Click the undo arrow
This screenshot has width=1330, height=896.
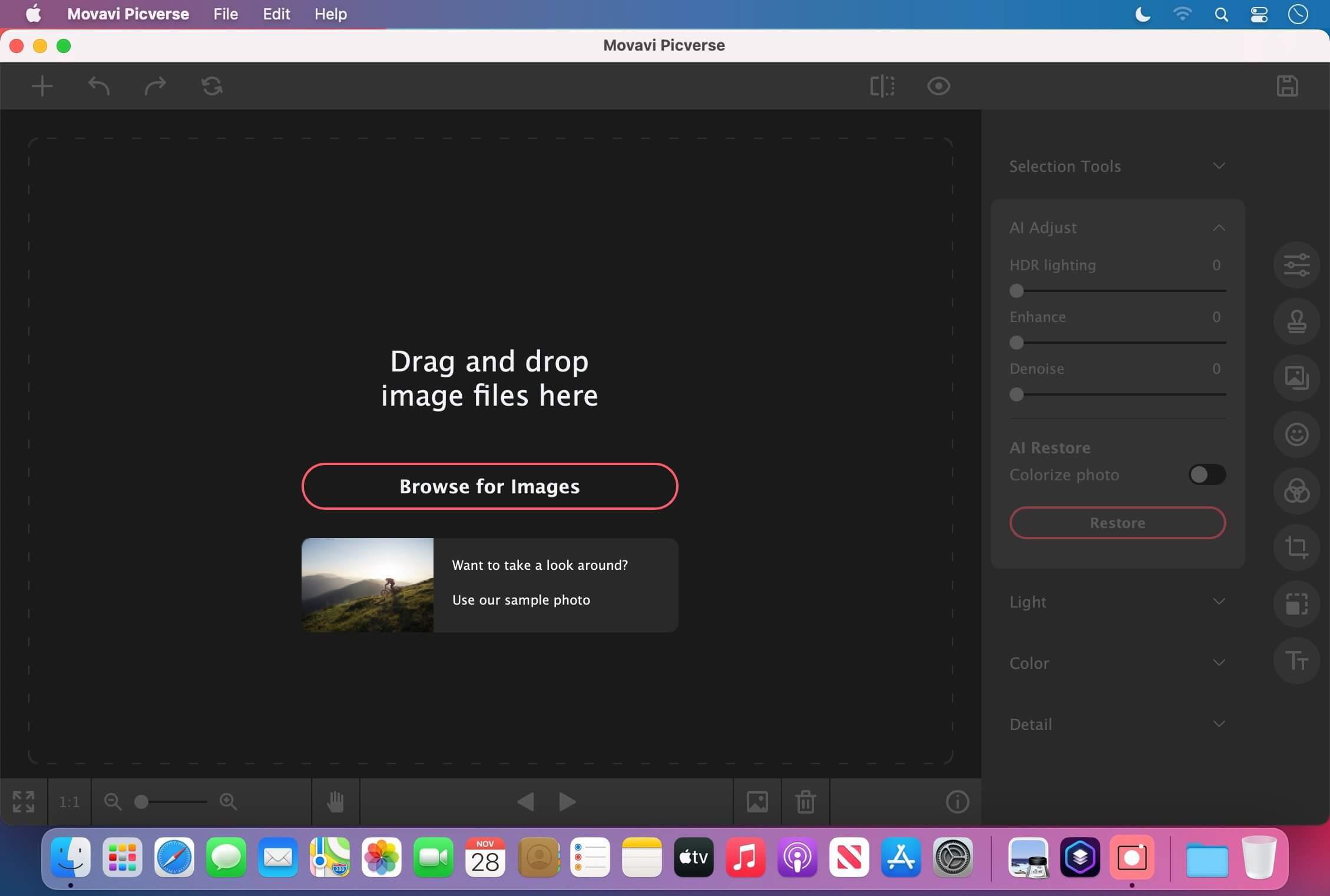(x=98, y=86)
